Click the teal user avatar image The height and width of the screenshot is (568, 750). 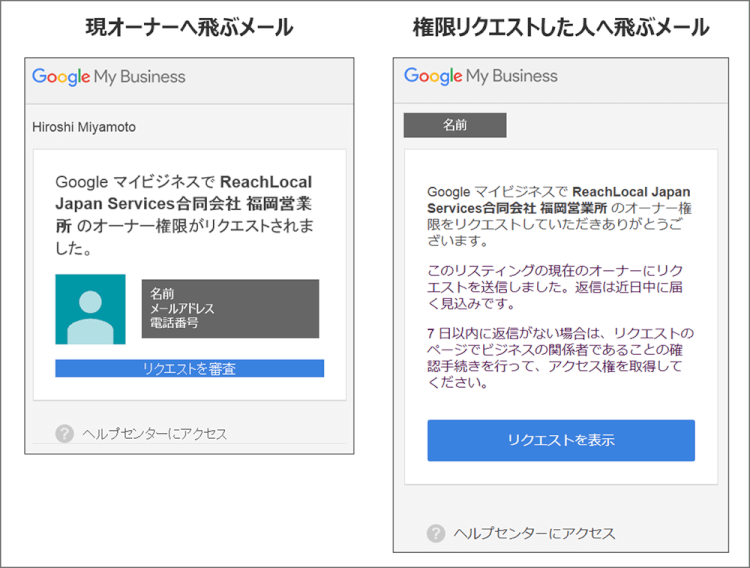tap(90, 309)
